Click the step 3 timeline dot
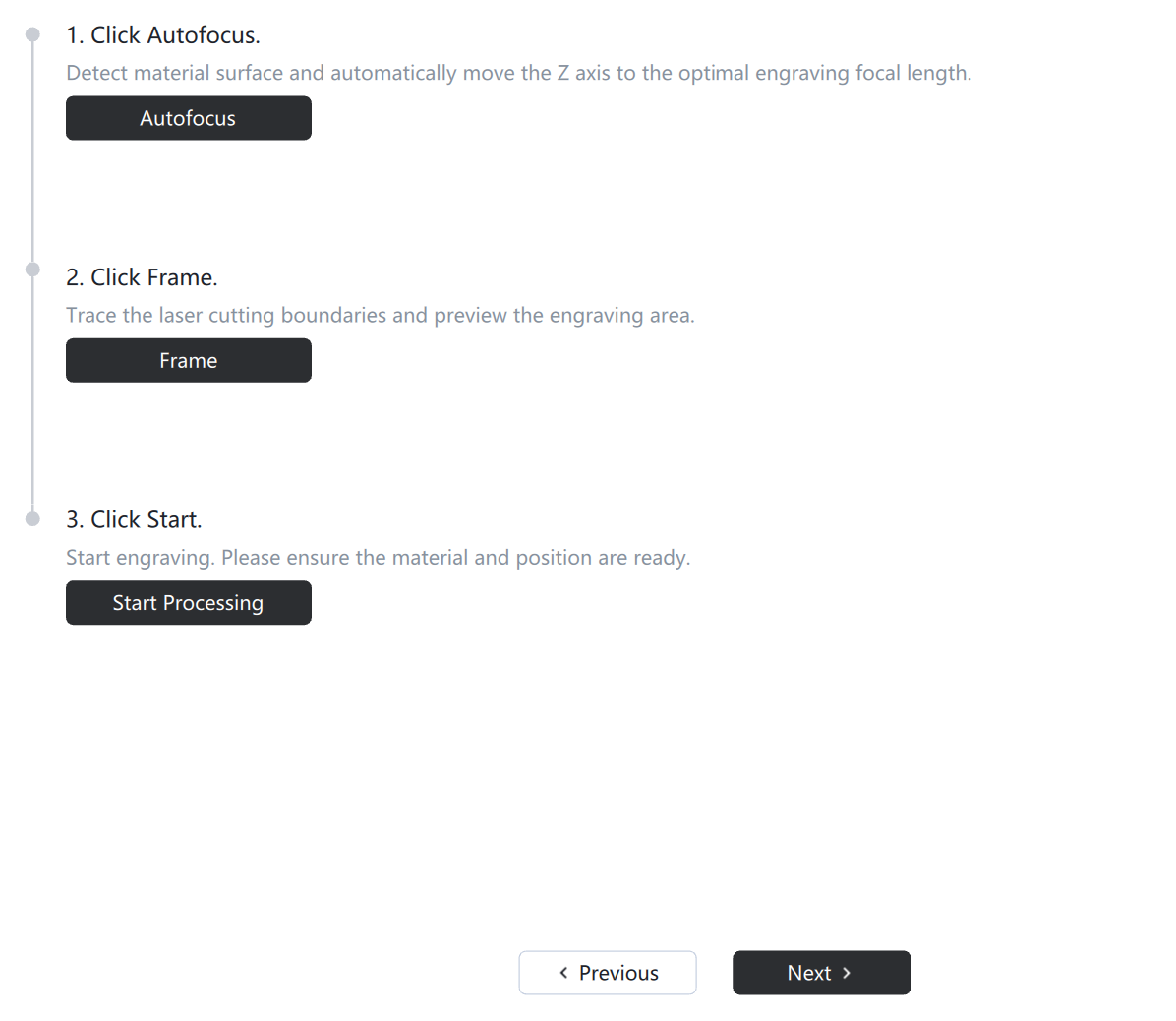Viewport: 1176px width, 1021px height. pyautogui.click(x=32, y=518)
